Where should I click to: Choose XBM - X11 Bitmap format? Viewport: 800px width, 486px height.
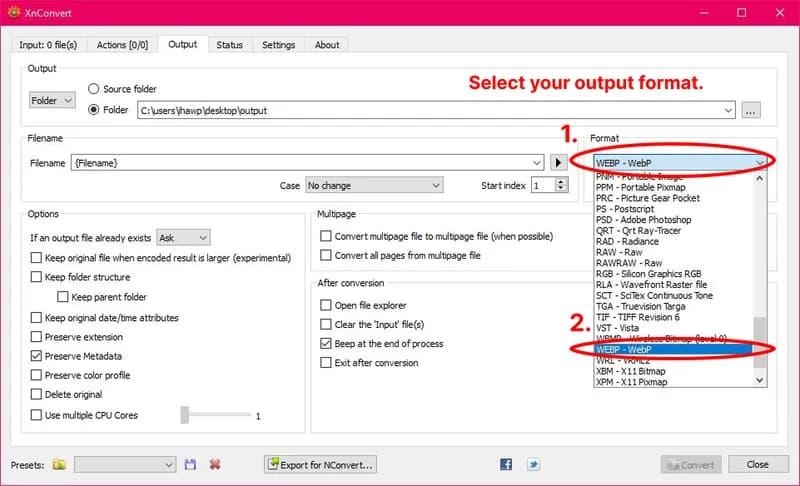tap(673, 371)
